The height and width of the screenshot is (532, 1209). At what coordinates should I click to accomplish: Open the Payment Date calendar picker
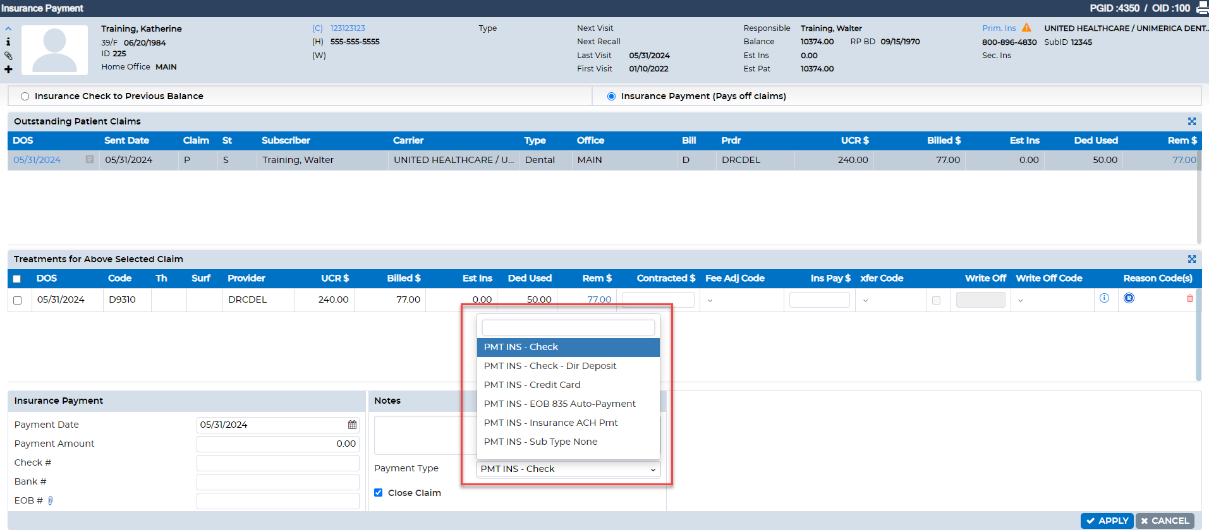[352, 425]
